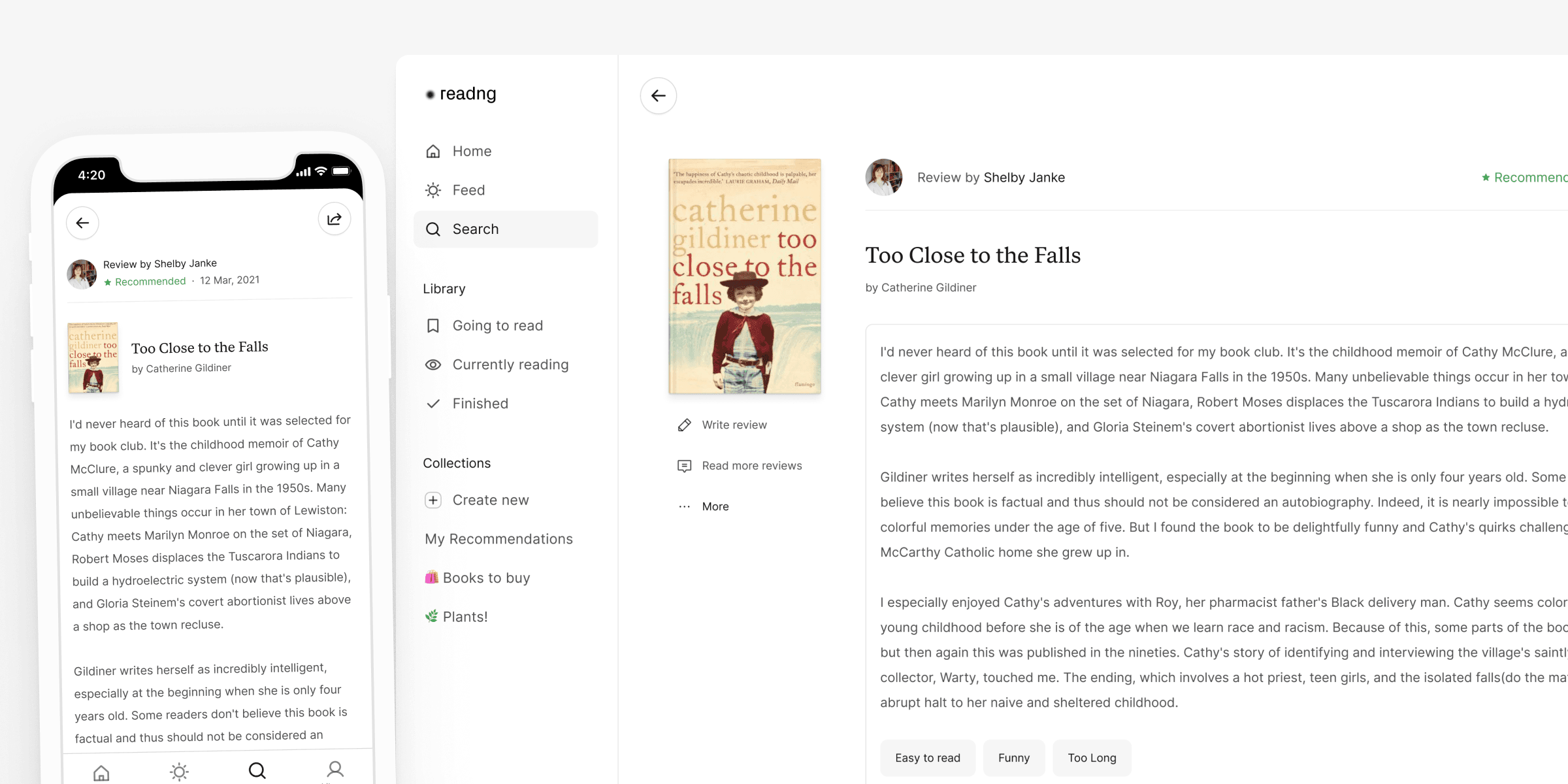Tap the profile icon in phone navbar
The width and height of the screenshot is (1568, 784).
click(335, 769)
